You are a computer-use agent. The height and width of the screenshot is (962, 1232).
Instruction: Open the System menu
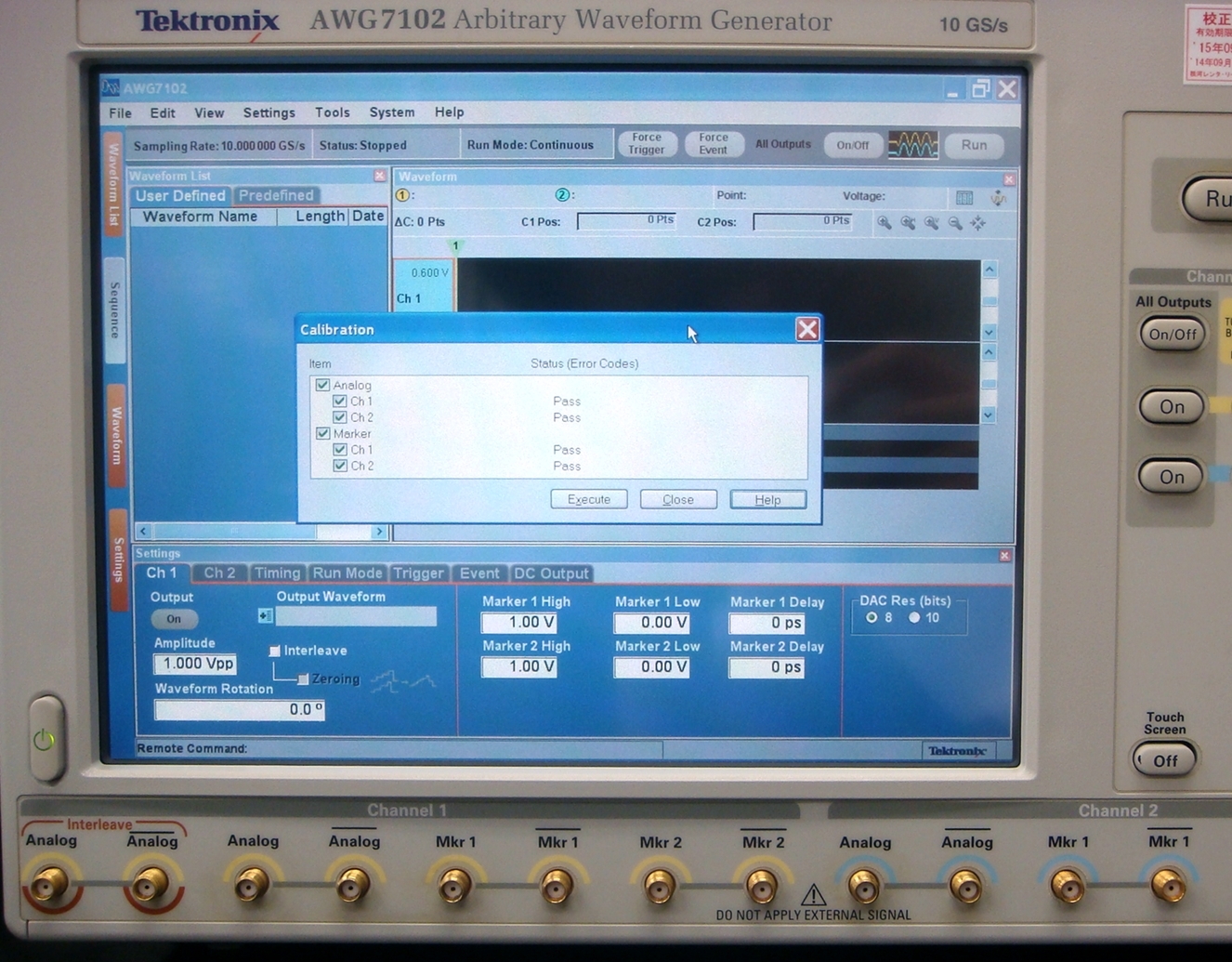[x=392, y=112]
